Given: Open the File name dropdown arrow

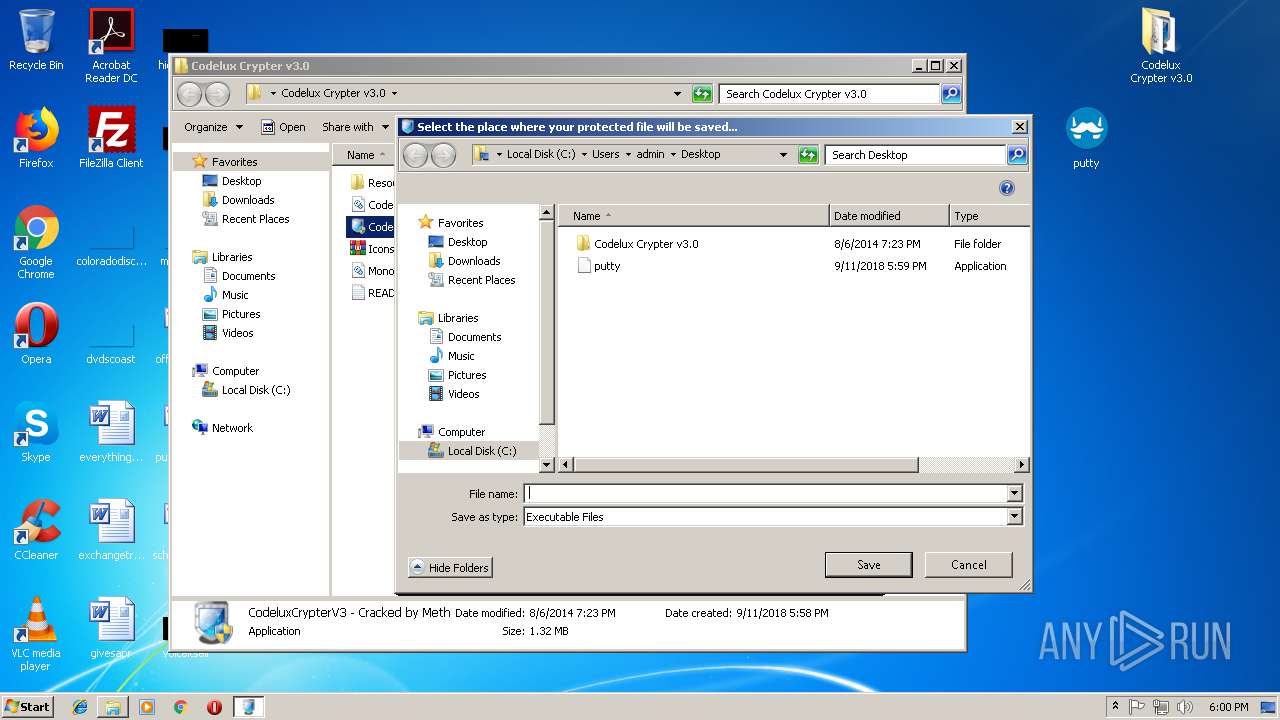Looking at the screenshot, I should pyautogui.click(x=1014, y=493).
